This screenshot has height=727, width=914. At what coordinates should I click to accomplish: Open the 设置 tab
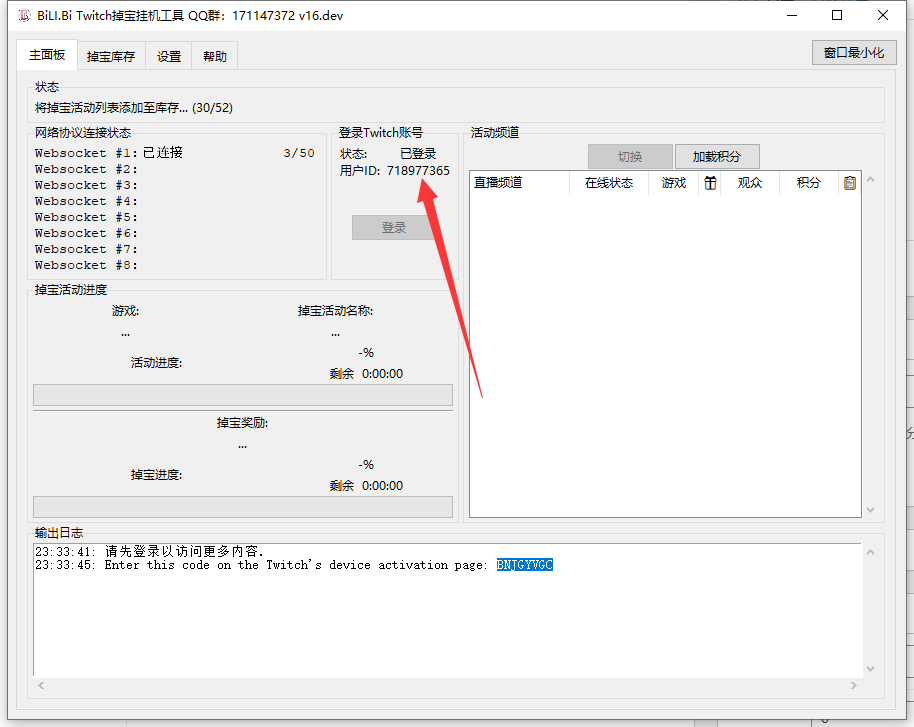[x=167, y=55]
